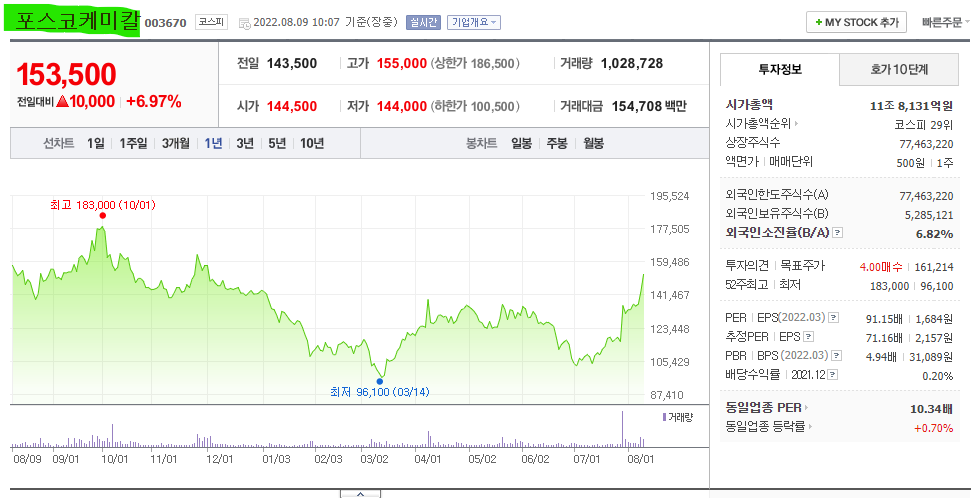
Task: Click the 거래량 1,028,728 value
Action: (632, 63)
